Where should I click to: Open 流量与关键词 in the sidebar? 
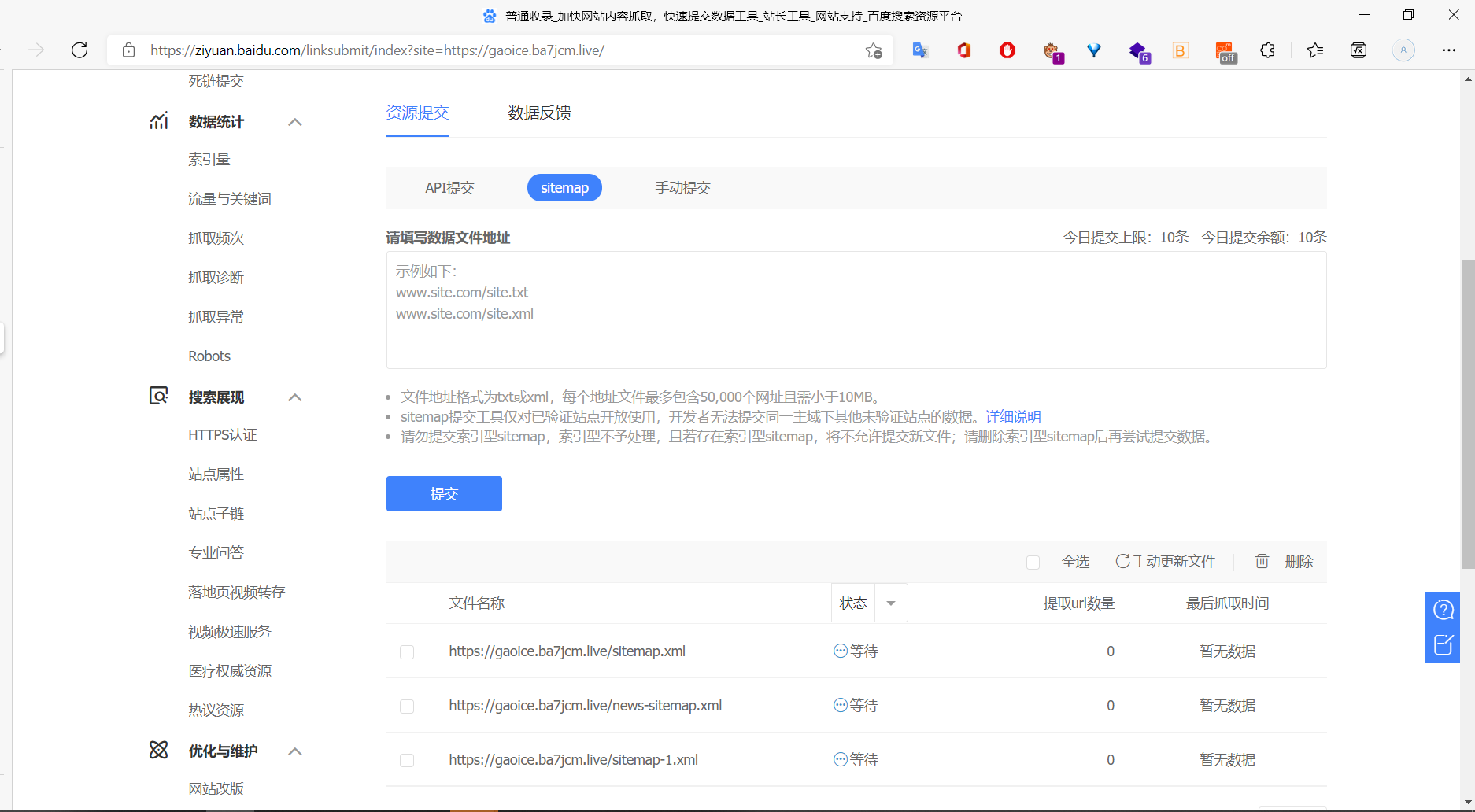click(230, 199)
